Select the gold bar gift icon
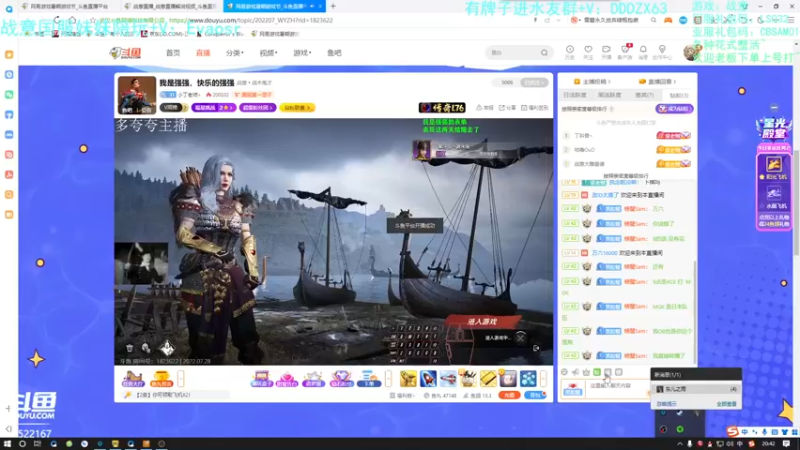 coord(488,379)
